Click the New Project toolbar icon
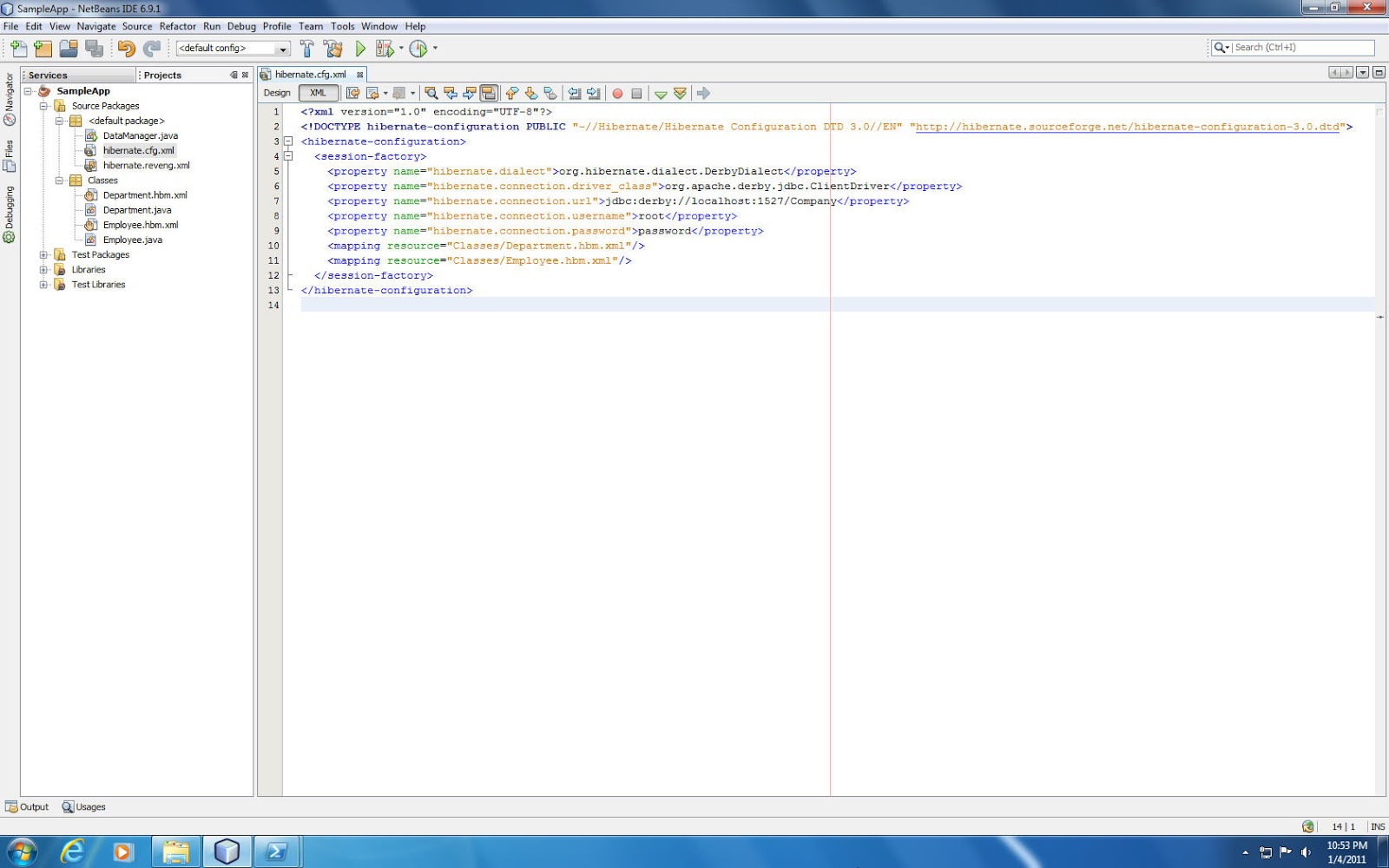The height and width of the screenshot is (868, 1389). point(43,49)
